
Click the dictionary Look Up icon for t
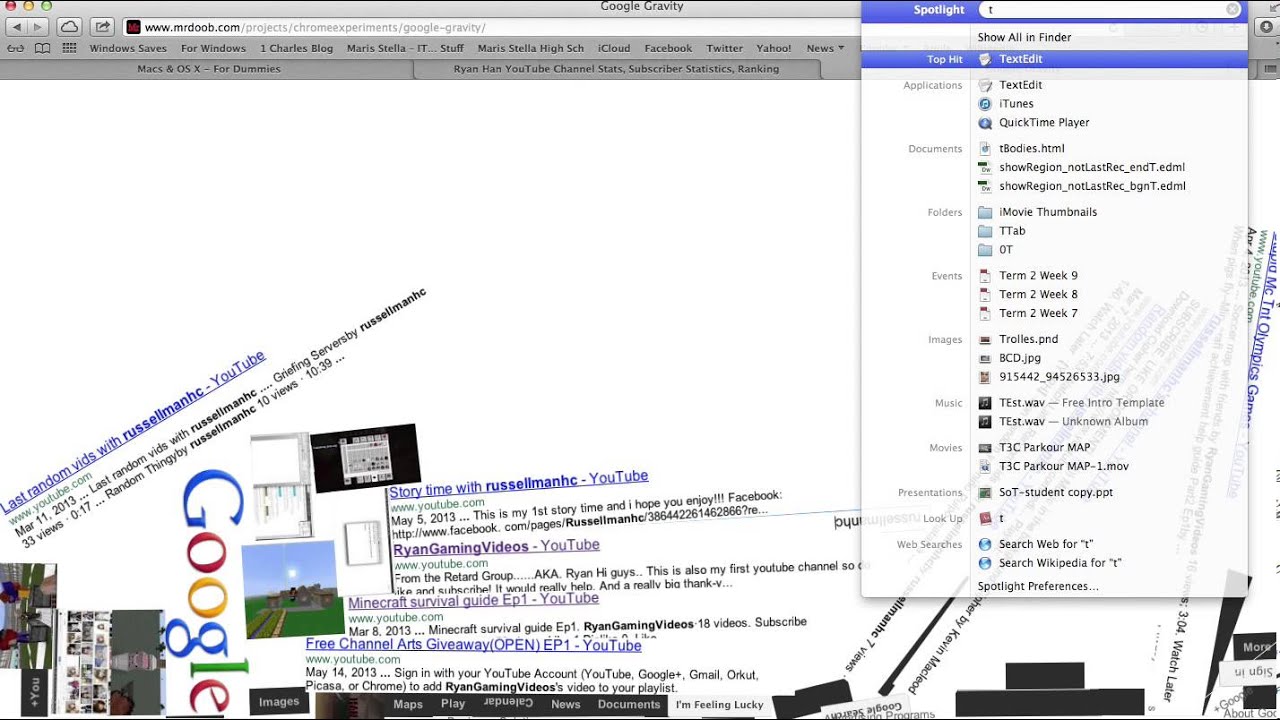tap(985, 519)
